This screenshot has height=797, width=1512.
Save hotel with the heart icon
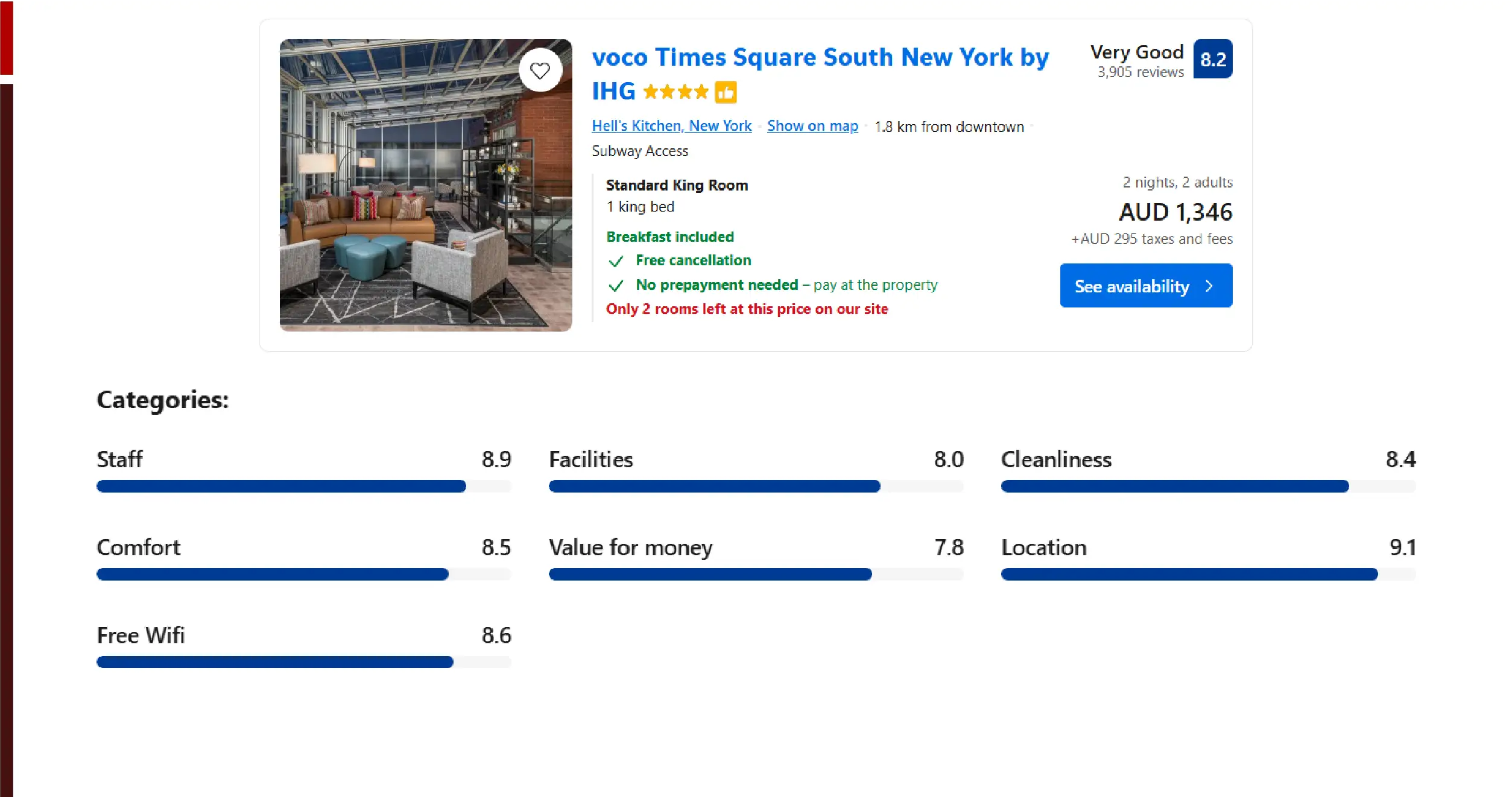tap(540, 71)
